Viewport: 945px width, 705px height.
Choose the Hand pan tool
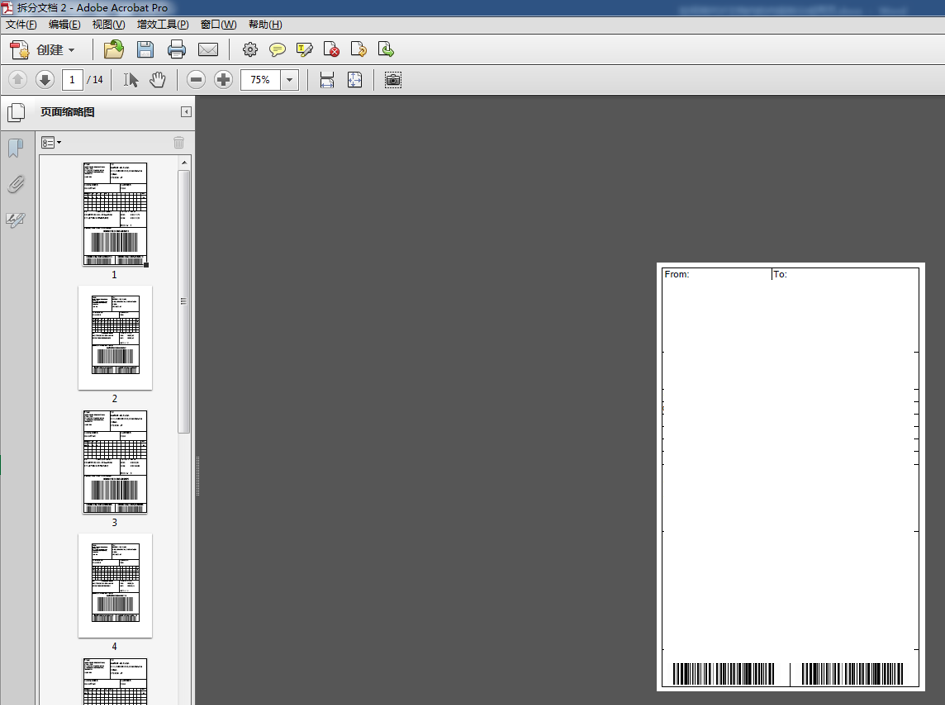(x=158, y=80)
